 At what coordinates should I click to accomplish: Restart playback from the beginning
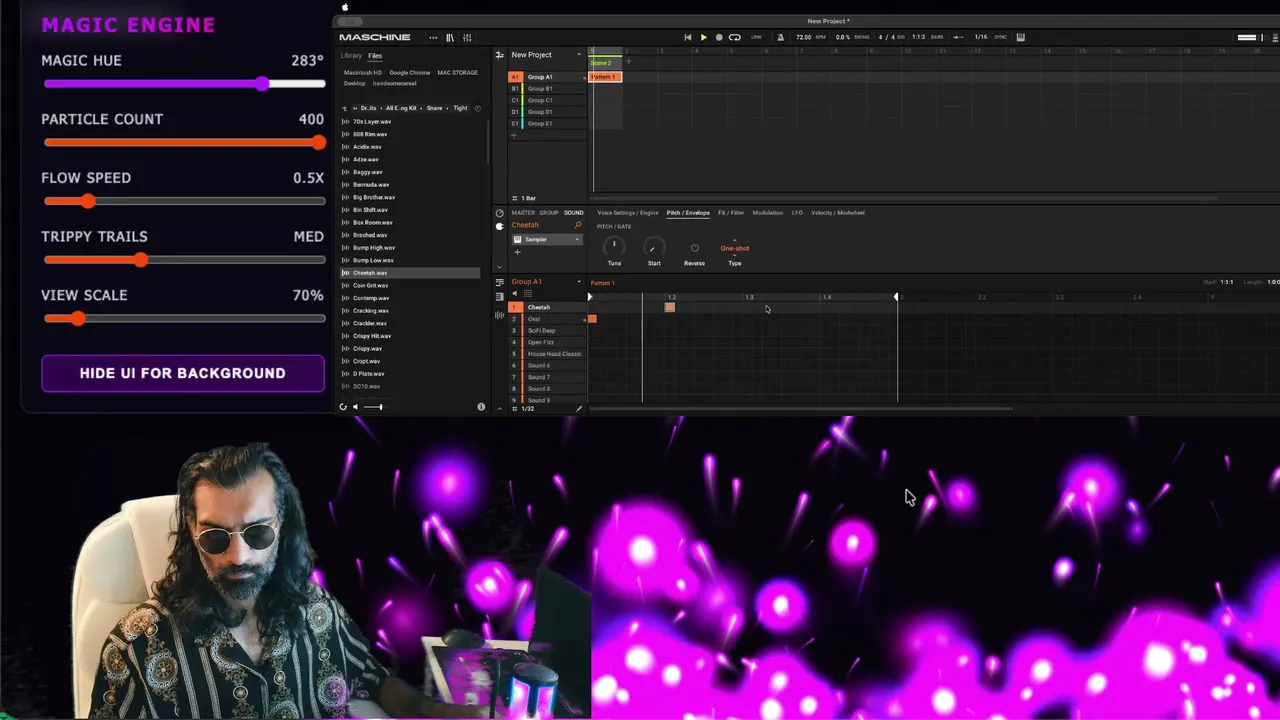(x=687, y=38)
